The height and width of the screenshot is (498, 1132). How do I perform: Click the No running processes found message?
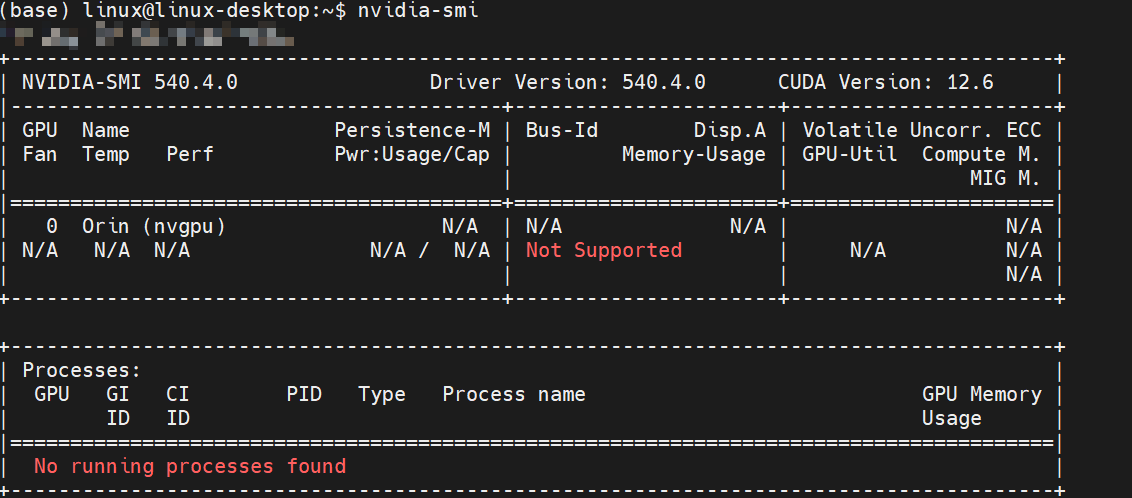[x=190, y=466]
